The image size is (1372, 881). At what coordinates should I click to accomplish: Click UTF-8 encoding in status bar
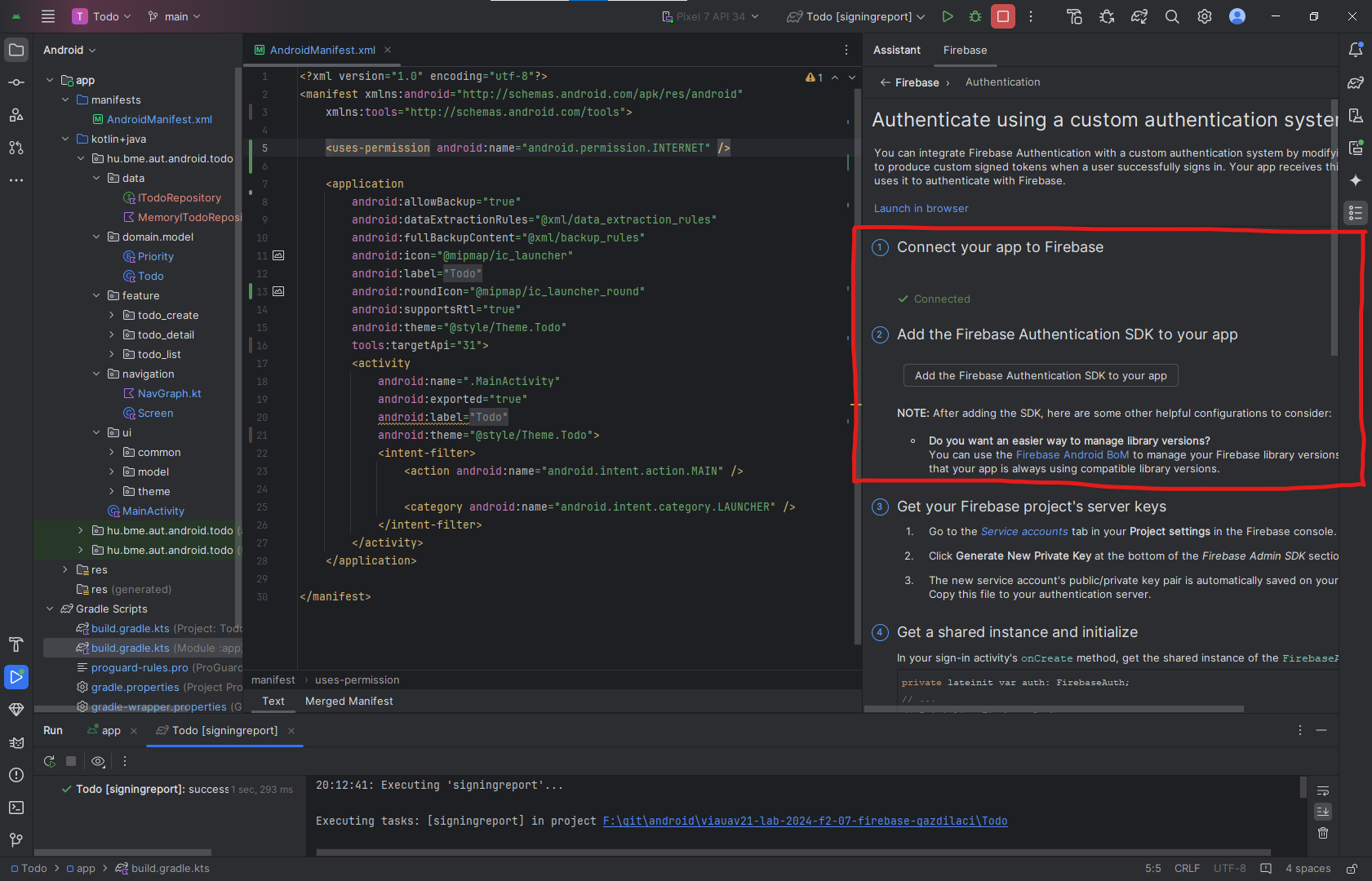tap(1229, 869)
